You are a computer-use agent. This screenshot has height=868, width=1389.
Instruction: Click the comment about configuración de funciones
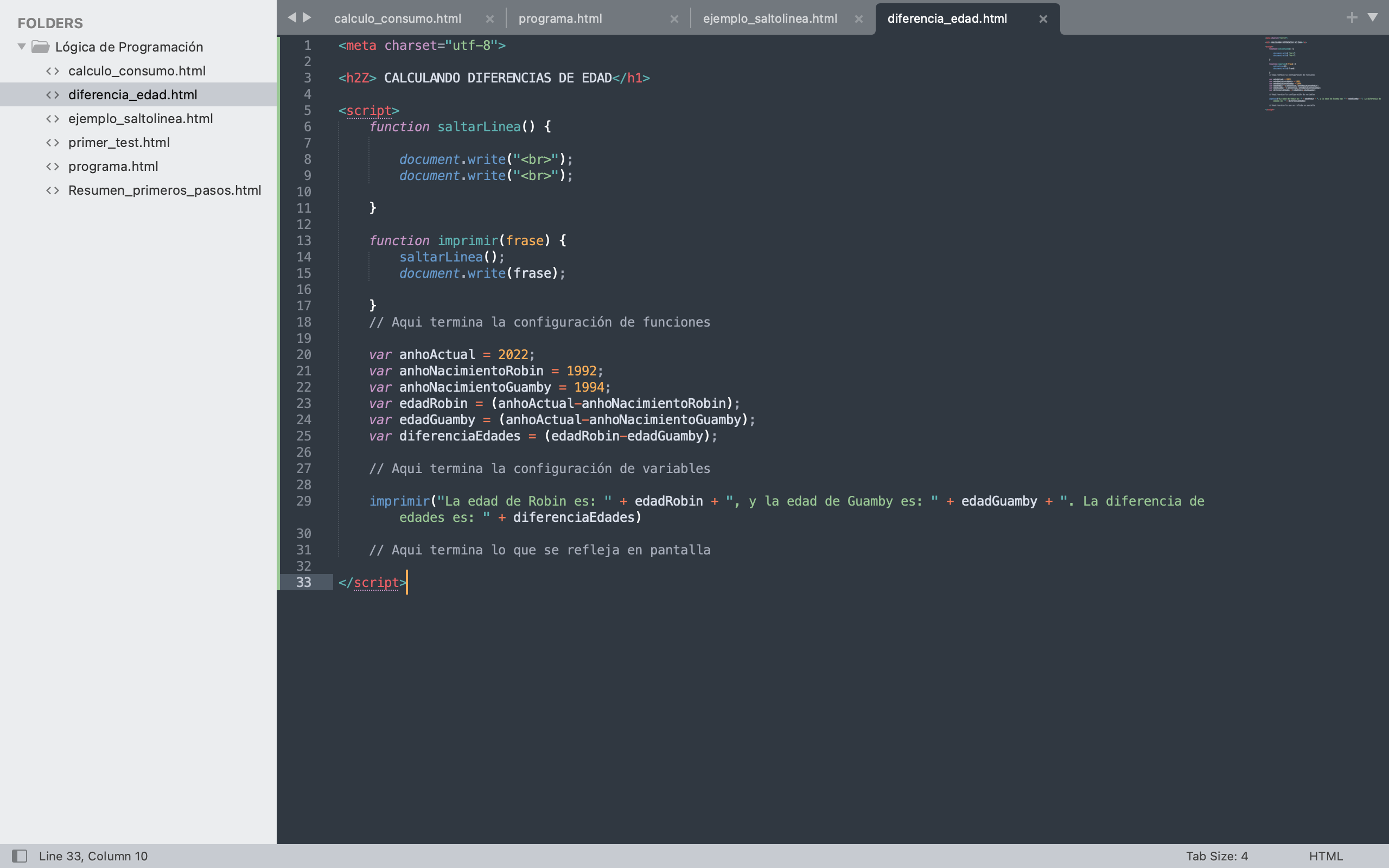pos(539,322)
